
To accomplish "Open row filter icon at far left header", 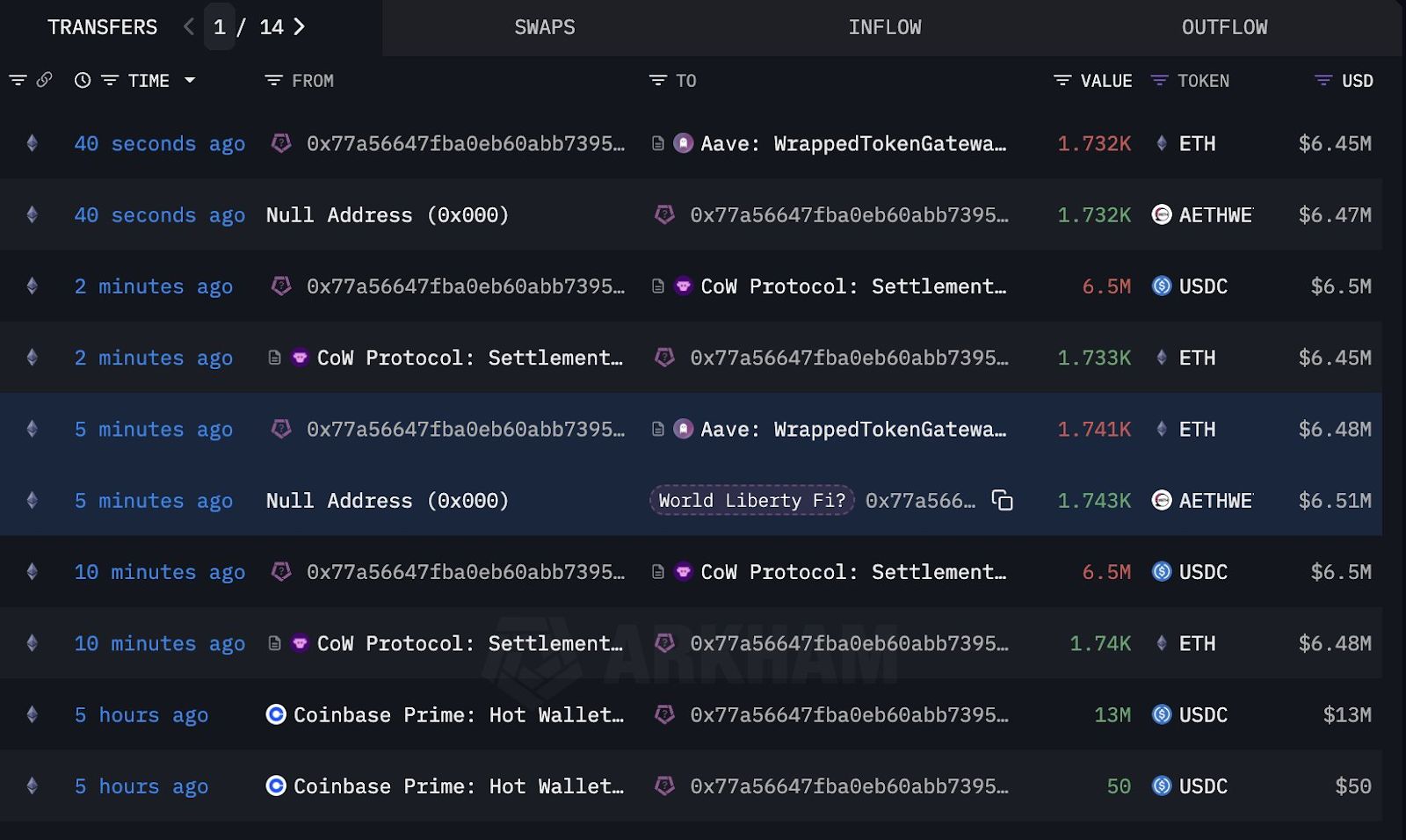I will 18,80.
